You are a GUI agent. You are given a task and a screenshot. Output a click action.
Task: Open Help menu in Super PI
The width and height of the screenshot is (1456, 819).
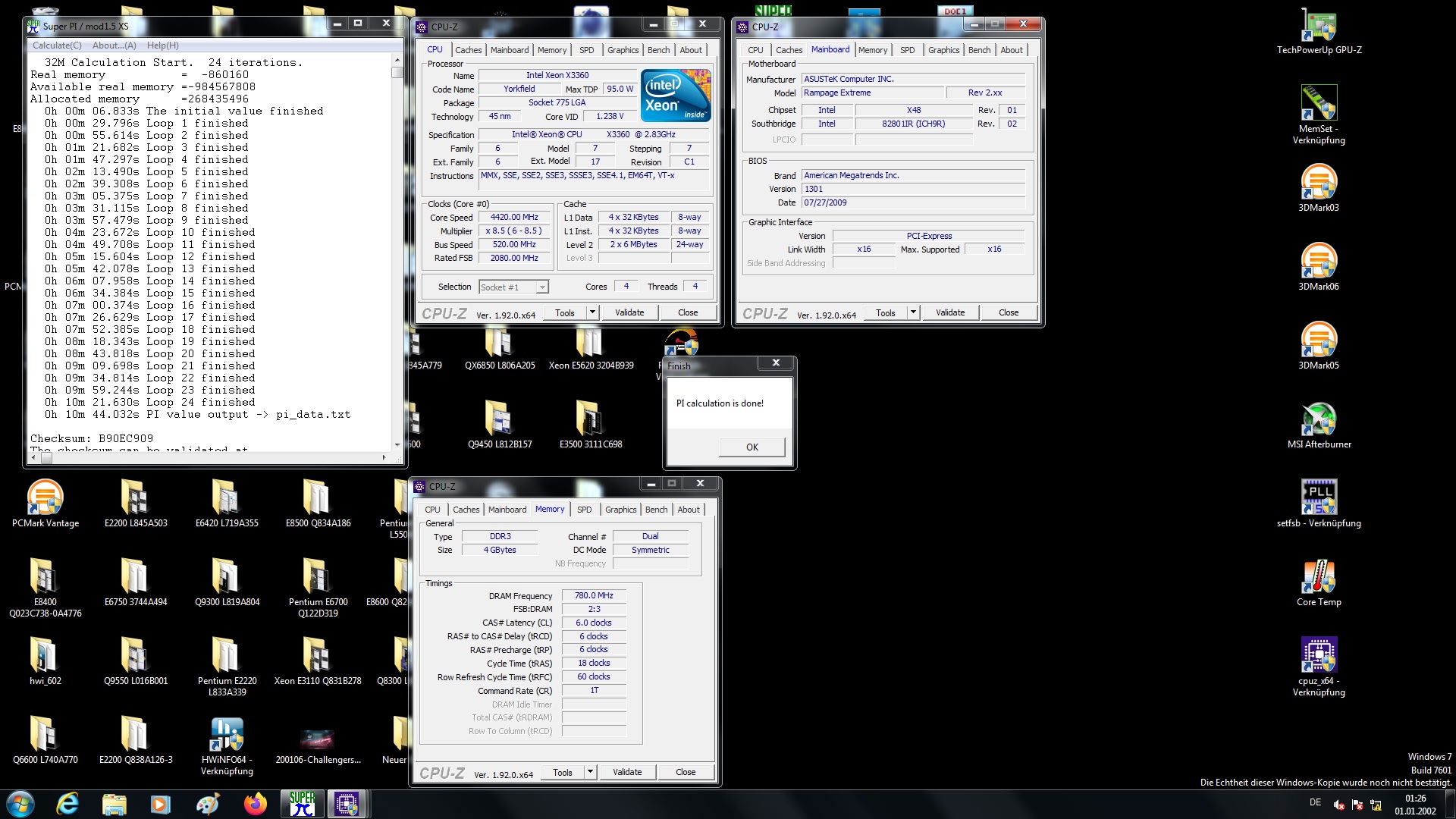(x=162, y=45)
